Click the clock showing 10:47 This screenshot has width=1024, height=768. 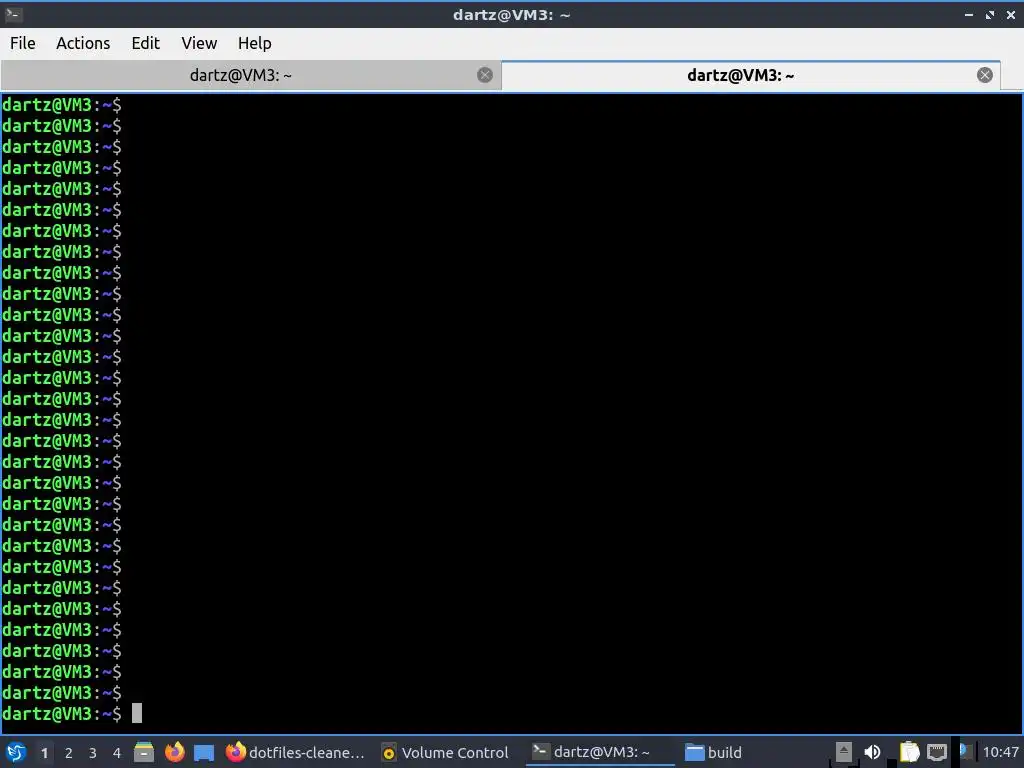click(1000, 752)
